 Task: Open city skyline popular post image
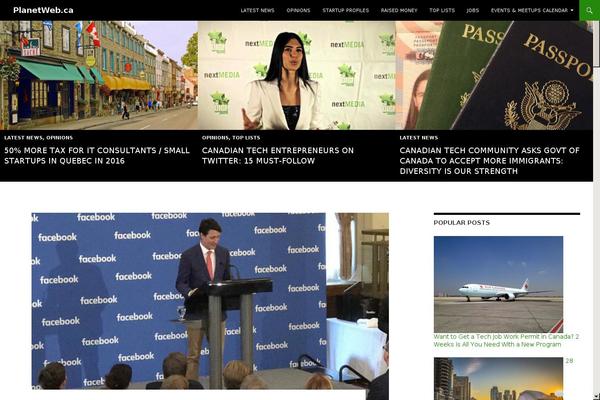coord(498,379)
